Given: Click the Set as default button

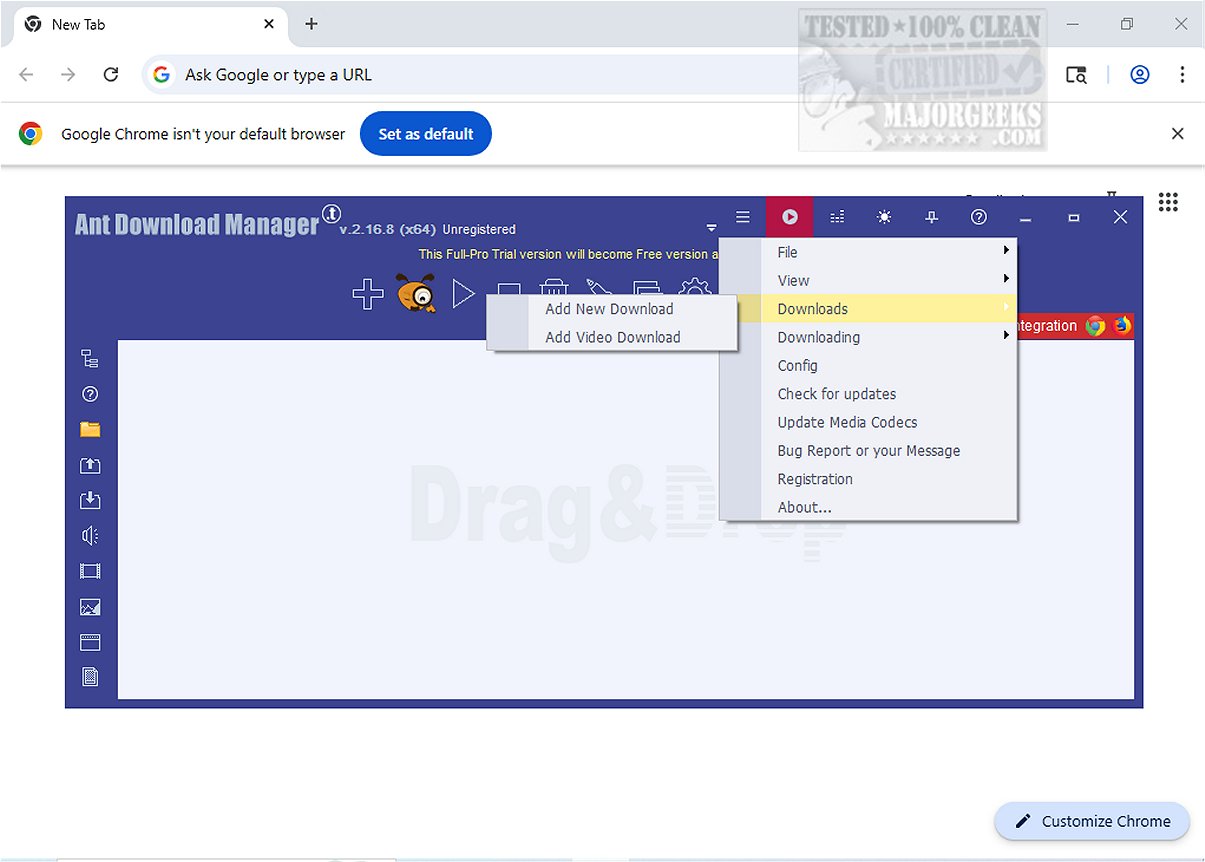Looking at the screenshot, I should (426, 134).
